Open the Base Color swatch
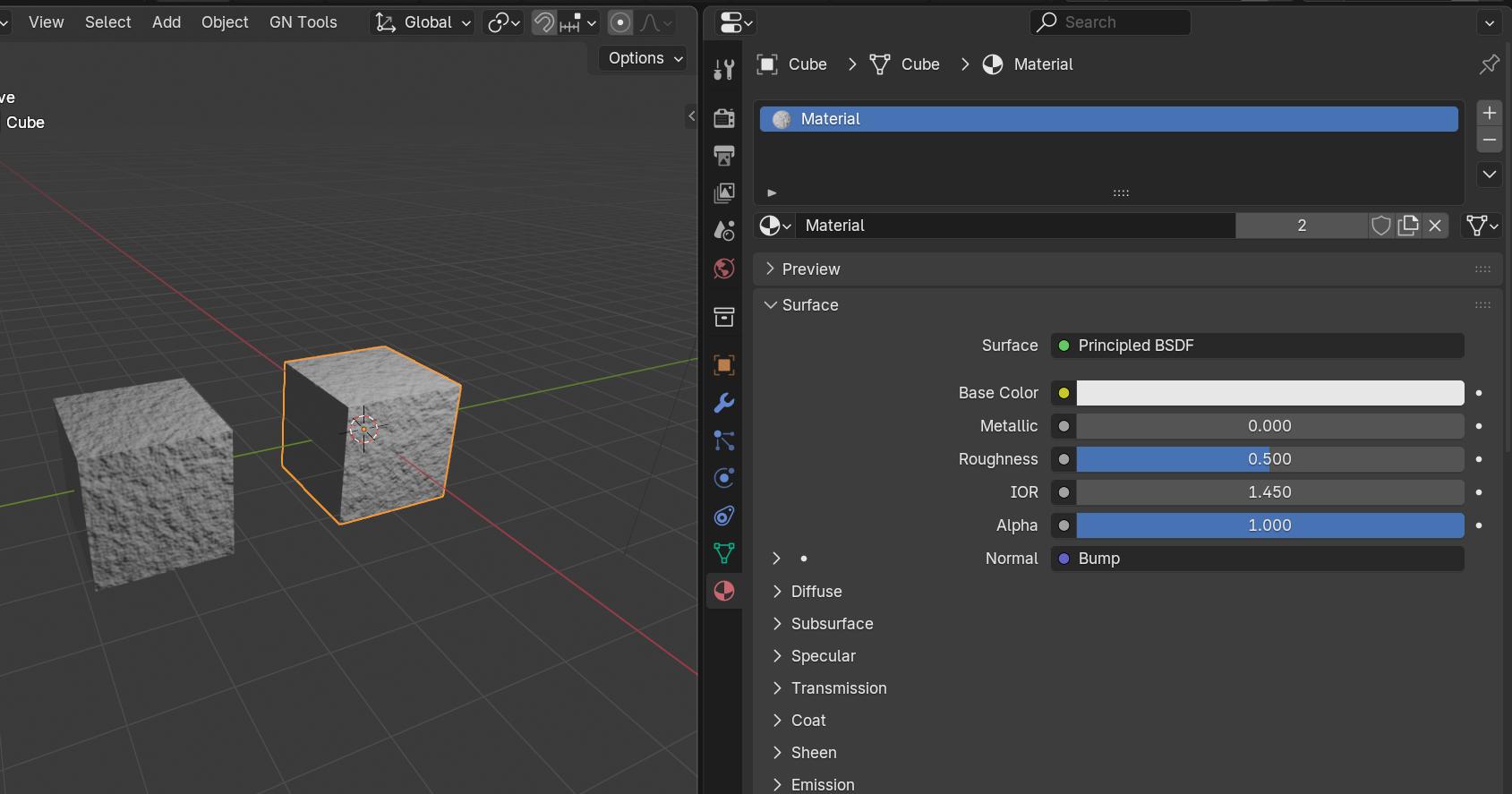This screenshot has width=1512, height=794. 1270,393
